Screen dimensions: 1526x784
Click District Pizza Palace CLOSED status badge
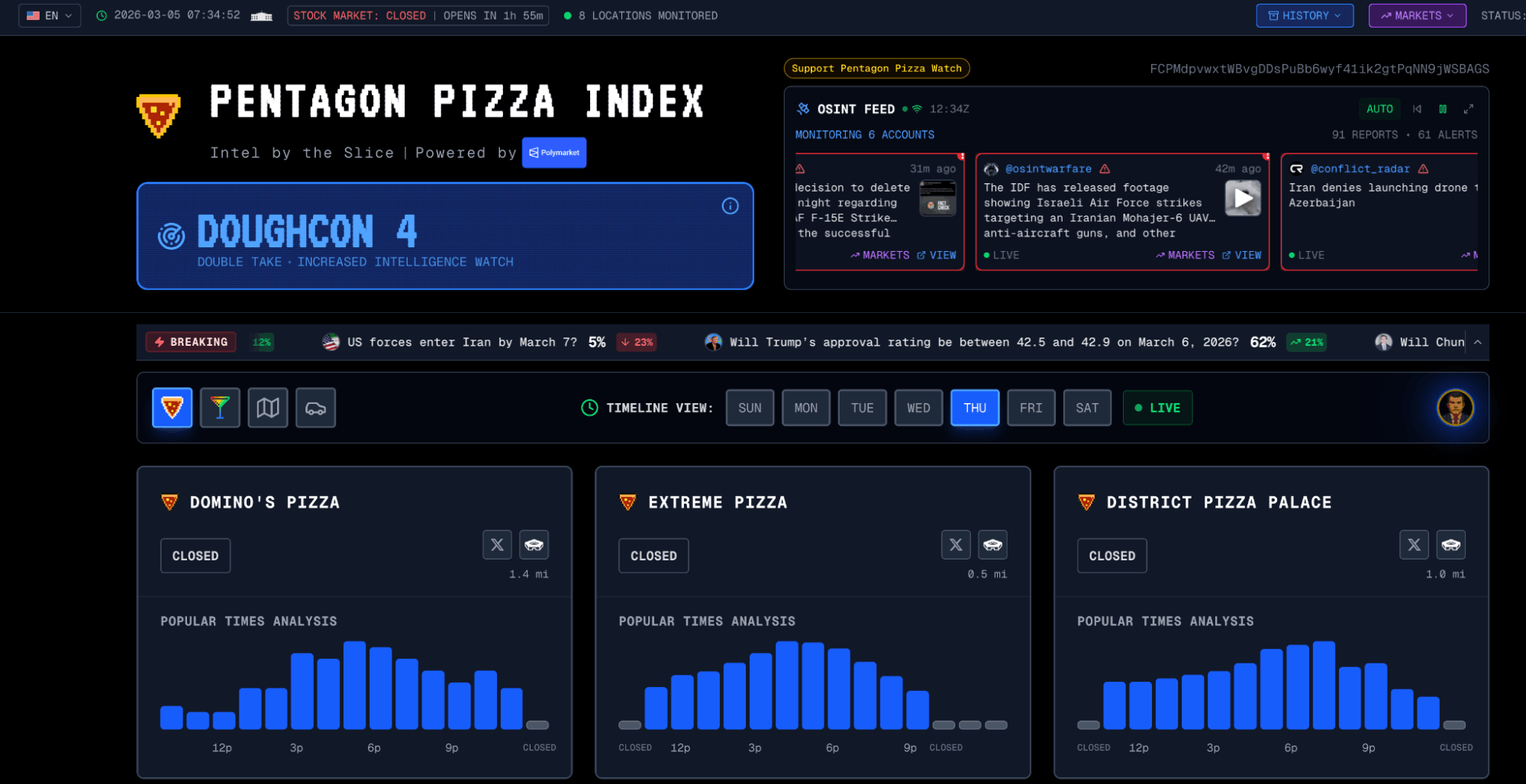click(x=1111, y=556)
